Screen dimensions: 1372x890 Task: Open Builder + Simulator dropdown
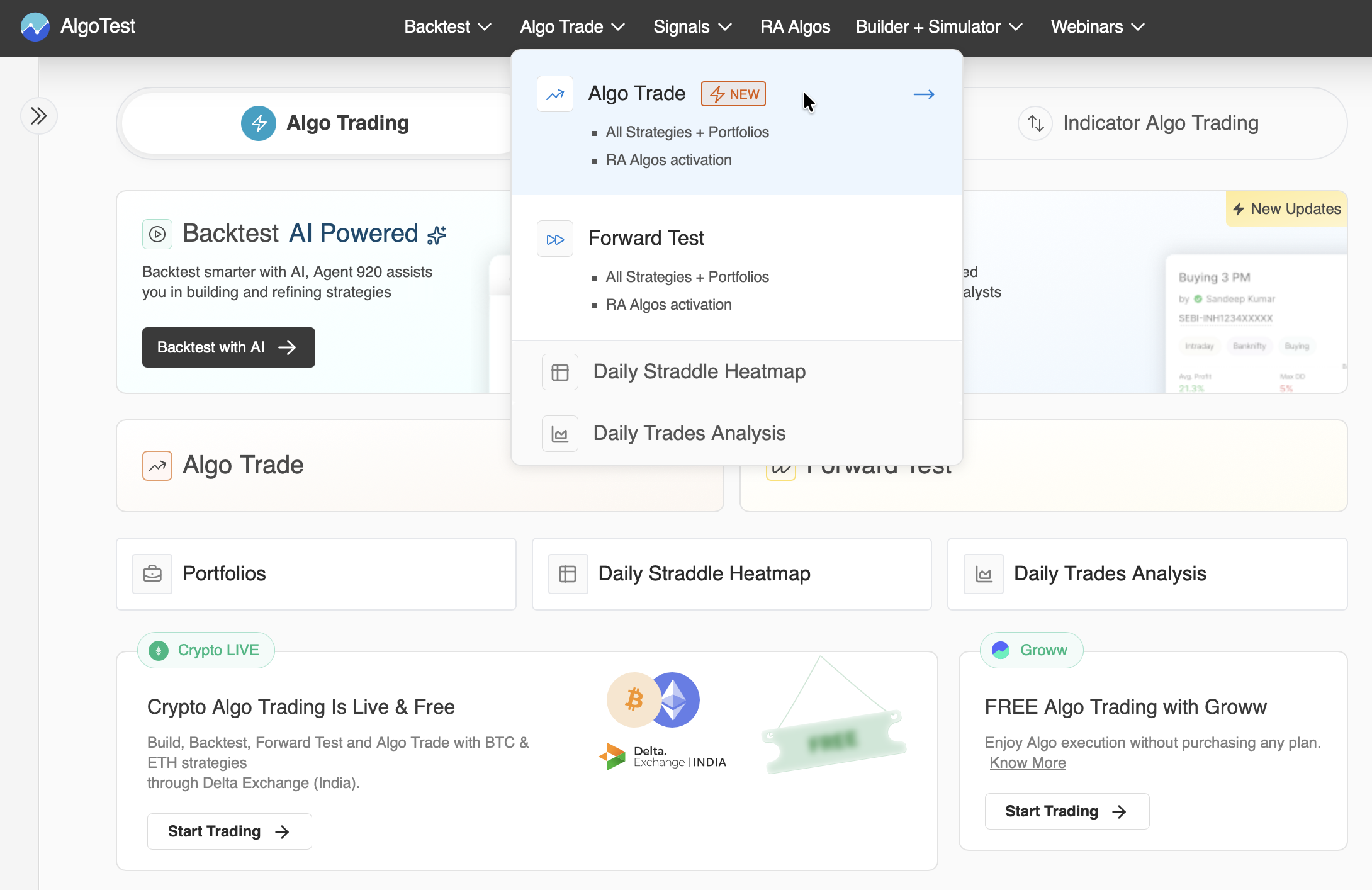(x=938, y=26)
